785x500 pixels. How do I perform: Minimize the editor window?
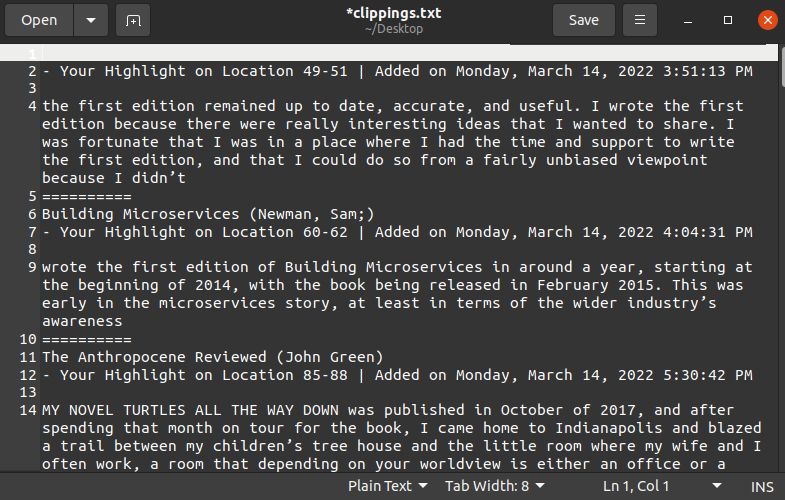point(688,21)
